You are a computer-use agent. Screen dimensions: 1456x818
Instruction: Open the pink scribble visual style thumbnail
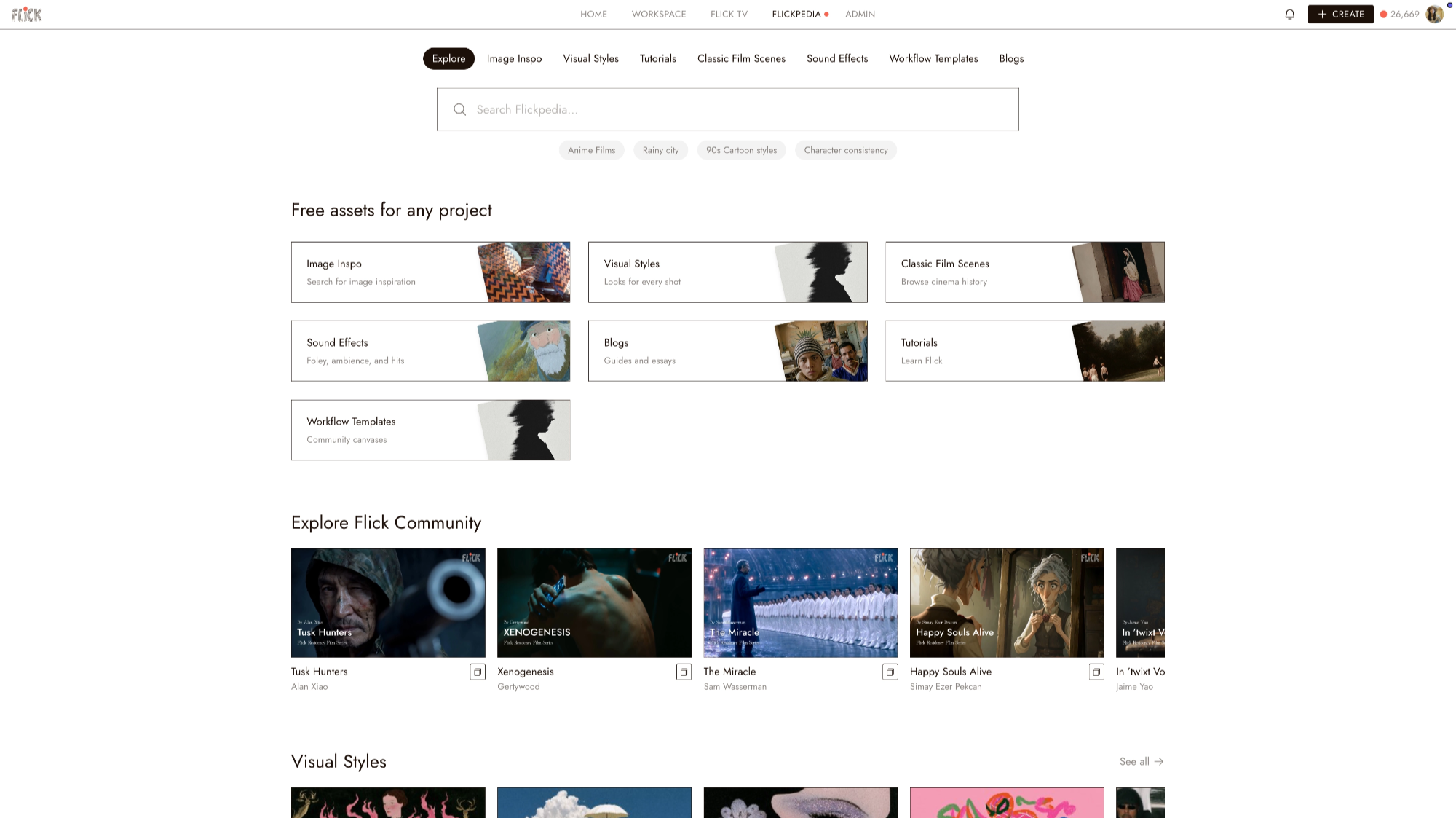pos(1007,803)
